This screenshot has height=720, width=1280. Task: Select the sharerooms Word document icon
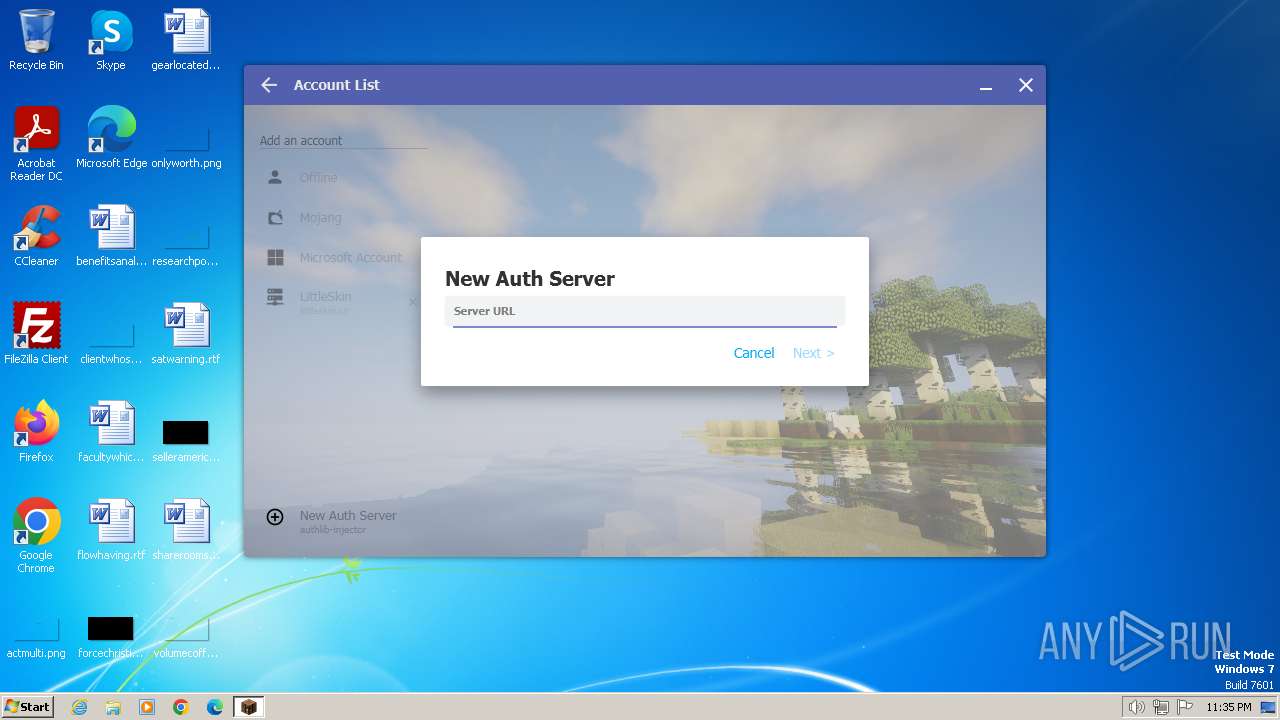pyautogui.click(x=186, y=530)
